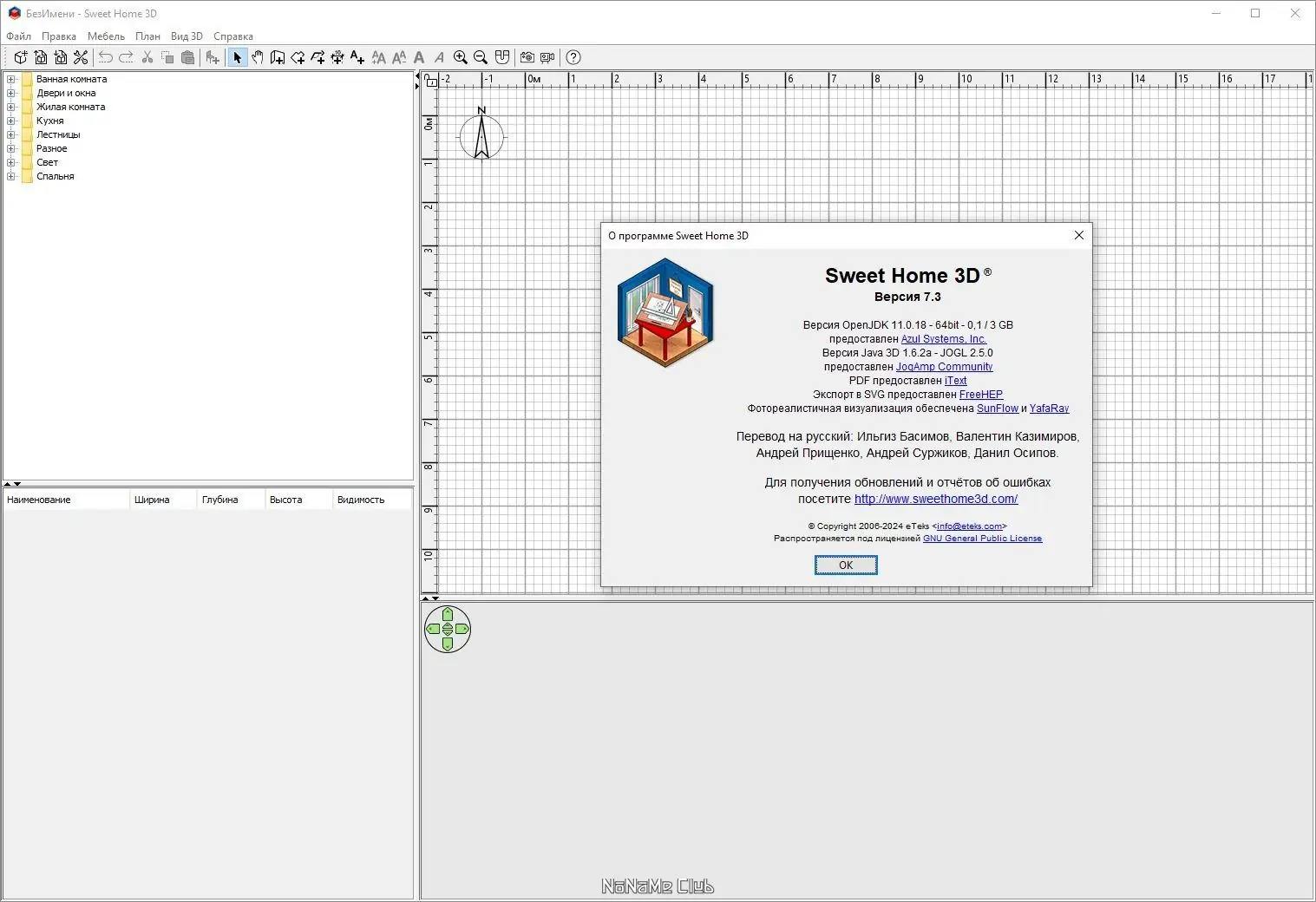Open the Правка menu
Image resolution: width=1316 pixels, height=902 pixels.
pos(59,36)
